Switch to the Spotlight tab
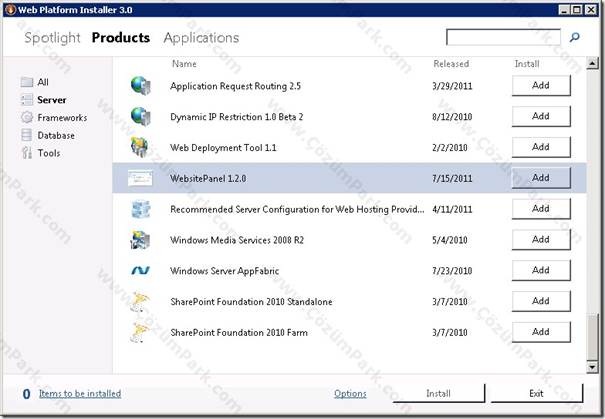Viewport: 605px width, 419px height. (52, 37)
